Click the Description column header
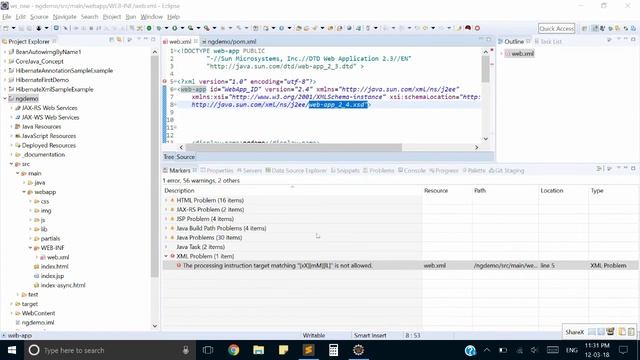Screen dimensions: 640x360 292,191
